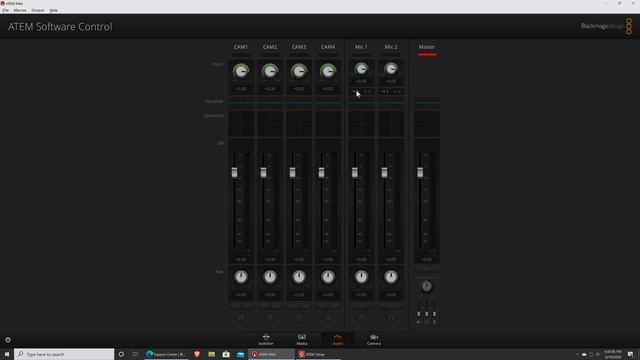Click the CAM3 pan value field
This screenshot has width=640, height=360.
point(299,294)
